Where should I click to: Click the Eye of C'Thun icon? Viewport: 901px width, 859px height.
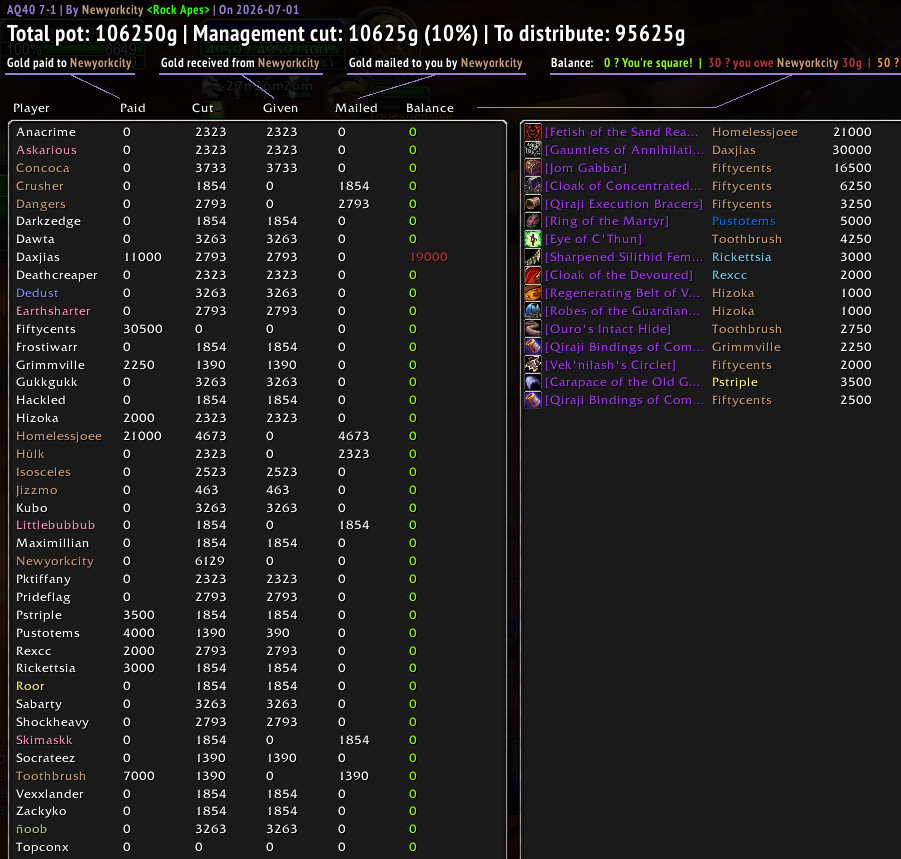pos(533,239)
